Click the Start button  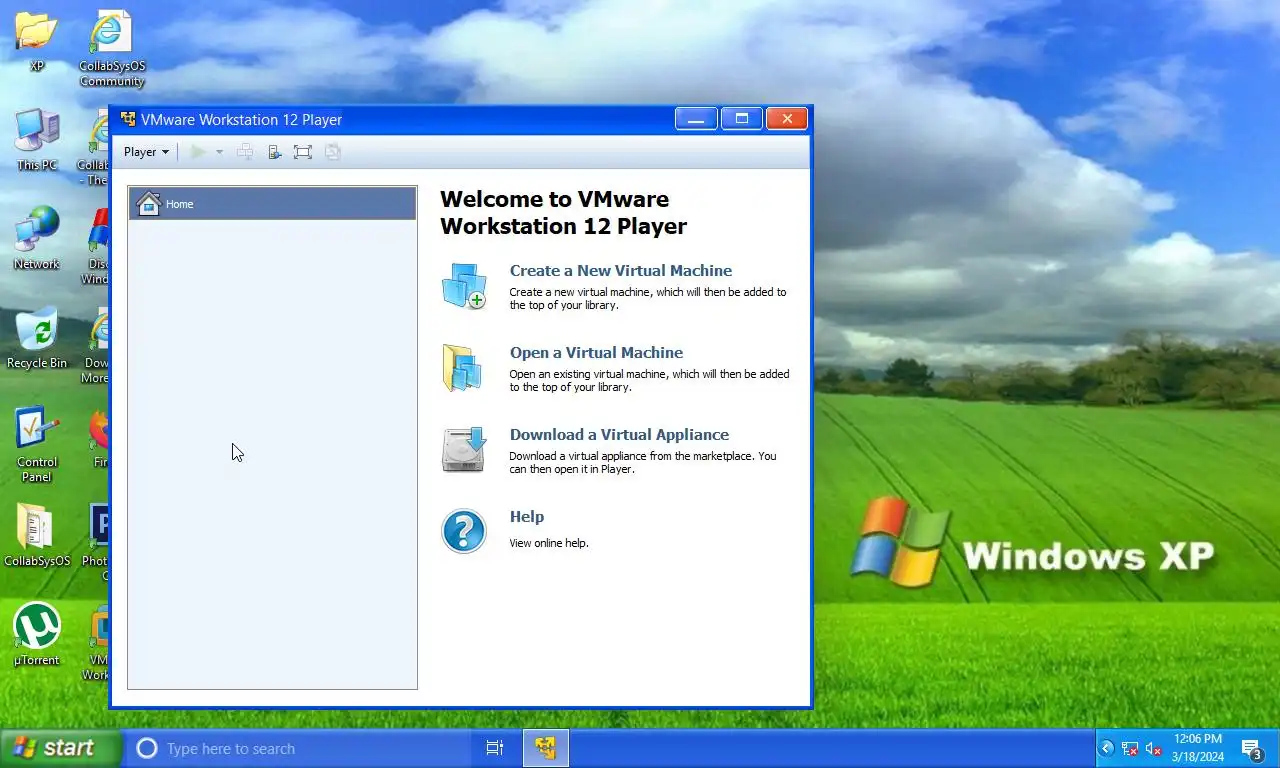(61, 748)
